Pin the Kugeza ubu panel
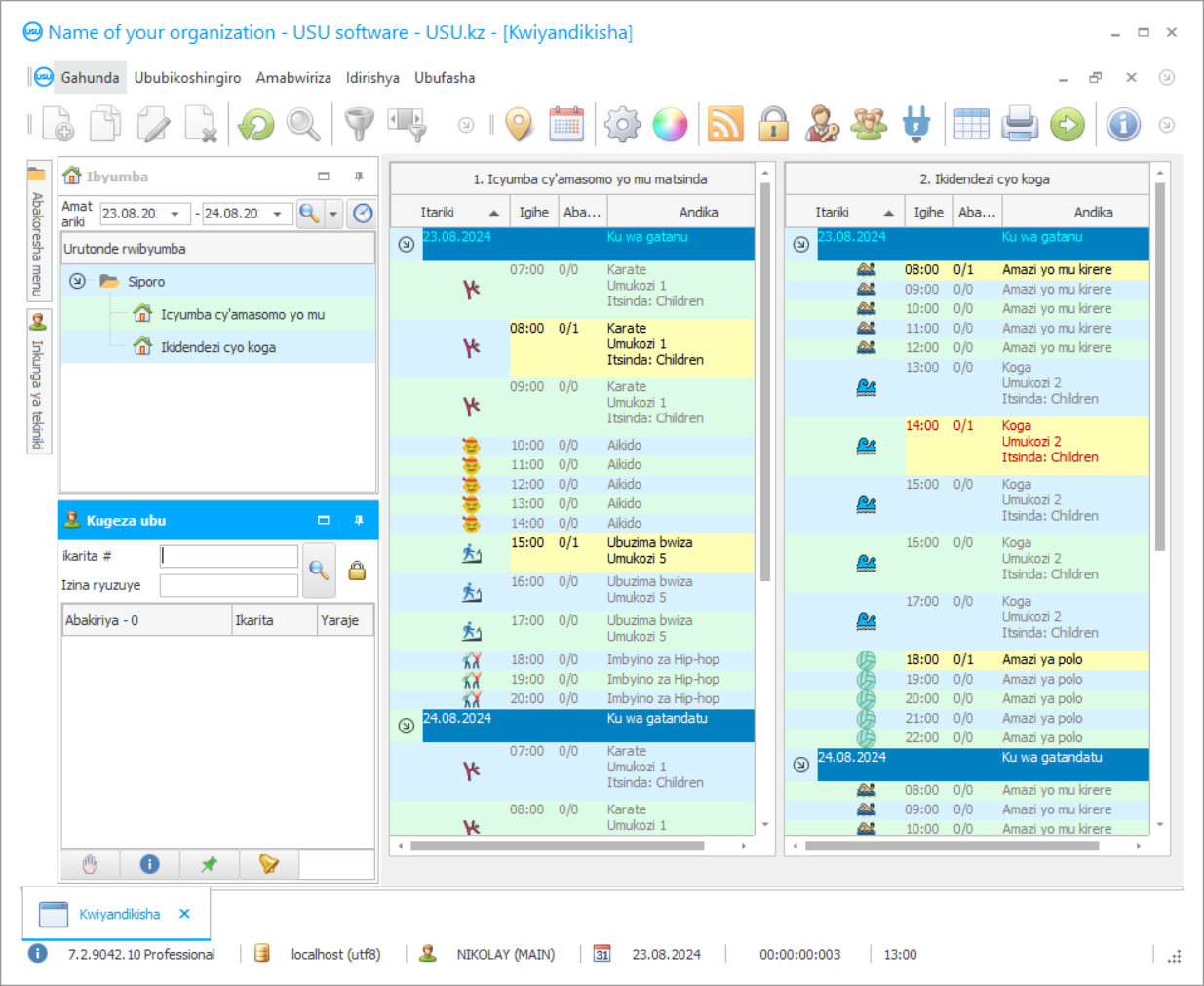 (x=359, y=520)
